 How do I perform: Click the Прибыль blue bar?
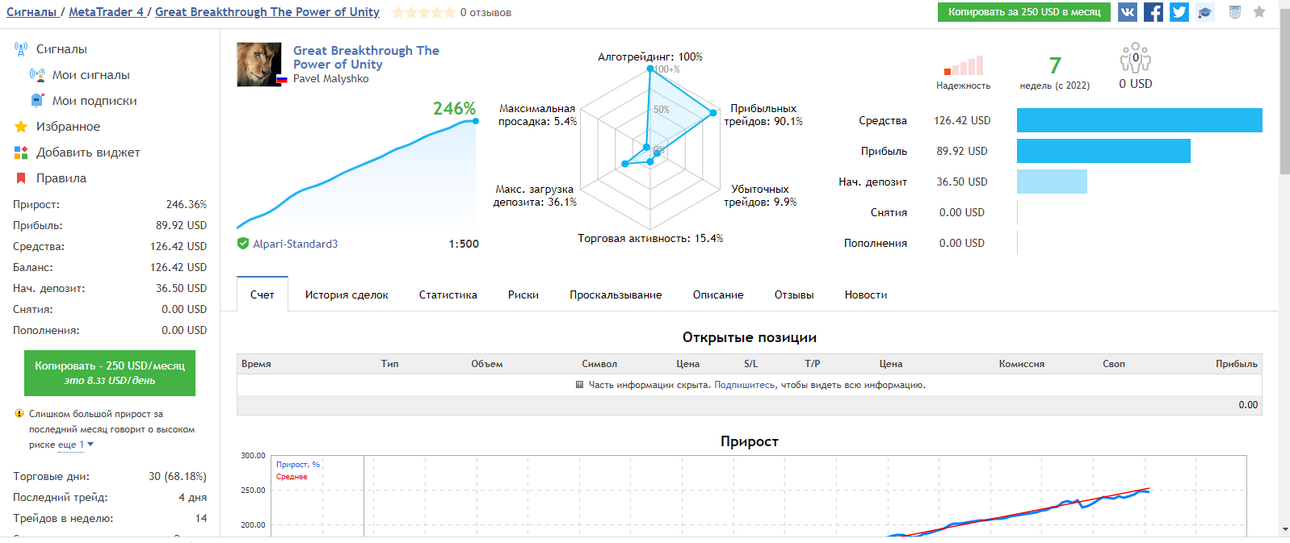1104,151
